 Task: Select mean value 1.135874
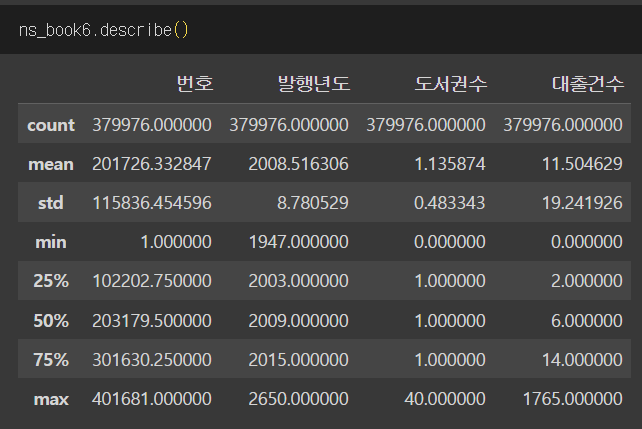(x=450, y=164)
